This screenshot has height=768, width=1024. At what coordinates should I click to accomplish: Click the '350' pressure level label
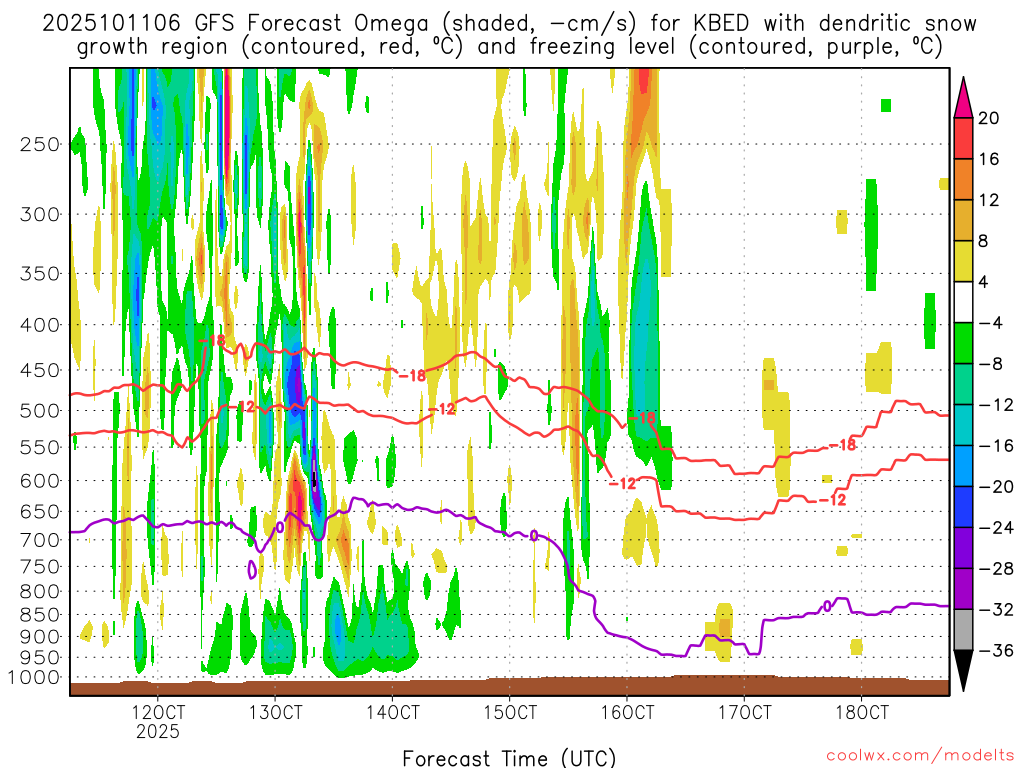pyautogui.click(x=40, y=274)
